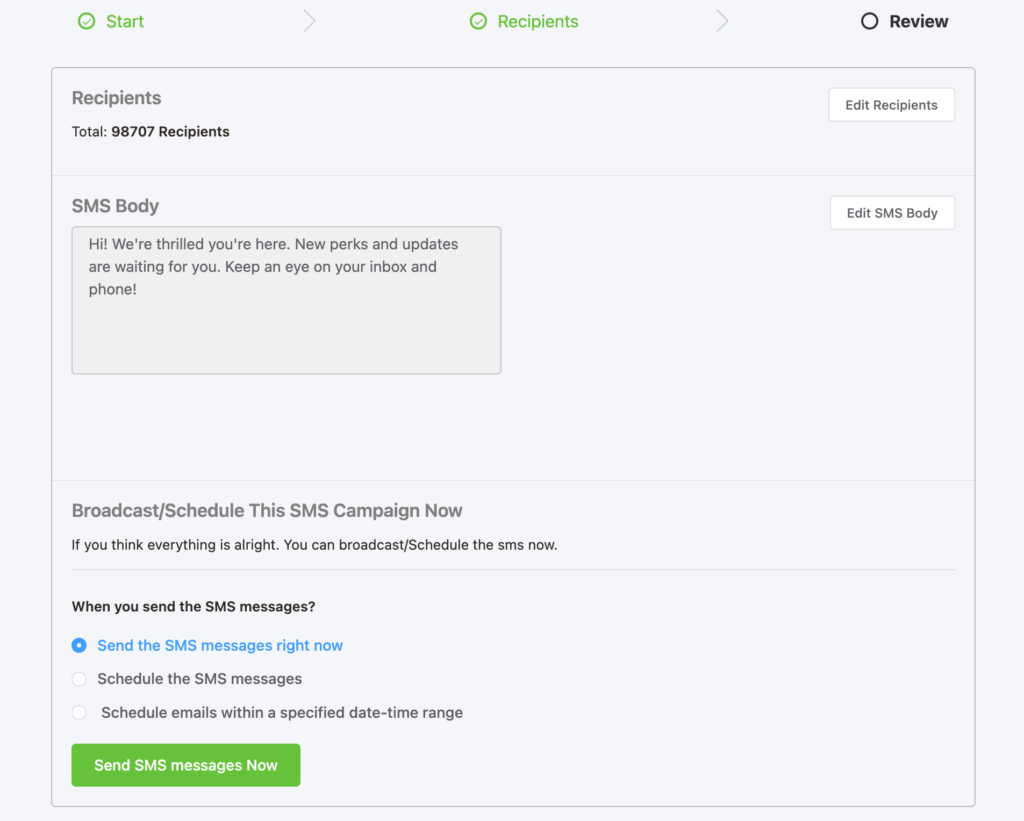Click the Edit Recipients button

(x=890, y=104)
